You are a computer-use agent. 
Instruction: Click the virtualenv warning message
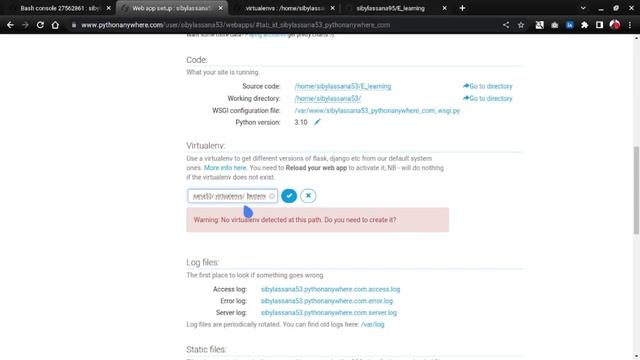tap(318, 220)
